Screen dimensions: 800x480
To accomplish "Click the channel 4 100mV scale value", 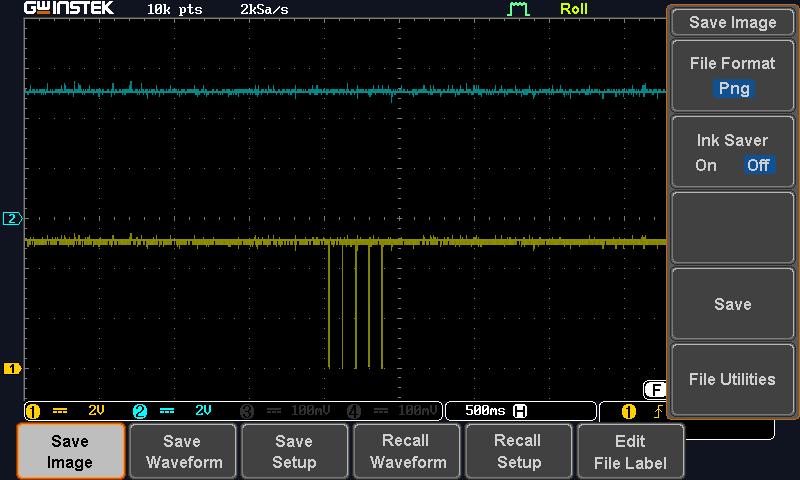I will tap(417, 411).
